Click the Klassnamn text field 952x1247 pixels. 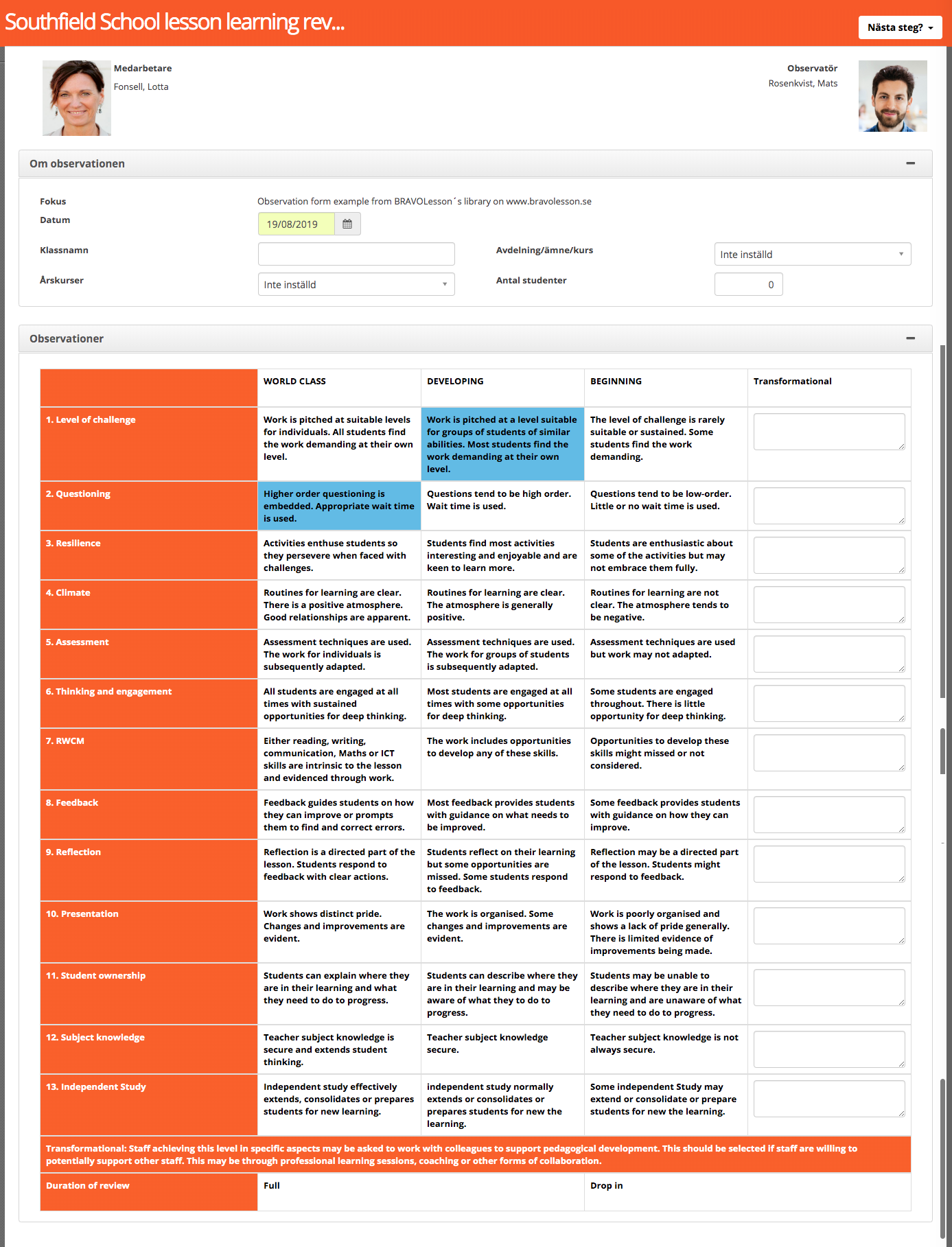tap(356, 254)
